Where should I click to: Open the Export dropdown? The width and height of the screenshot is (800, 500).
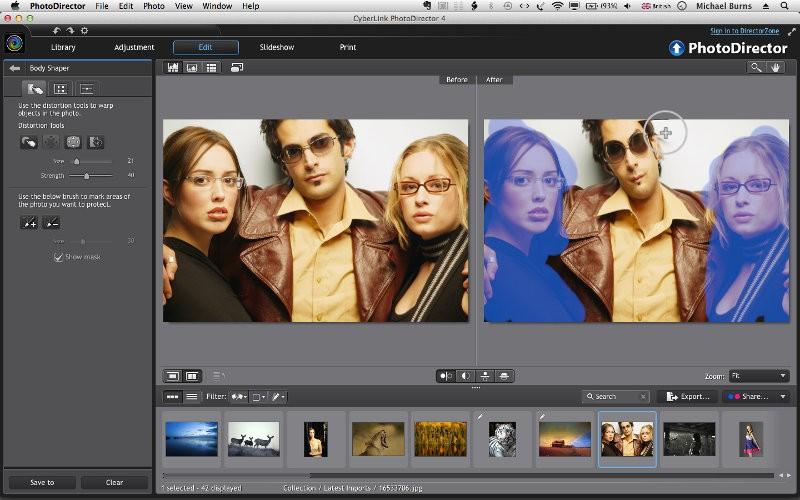coord(686,397)
